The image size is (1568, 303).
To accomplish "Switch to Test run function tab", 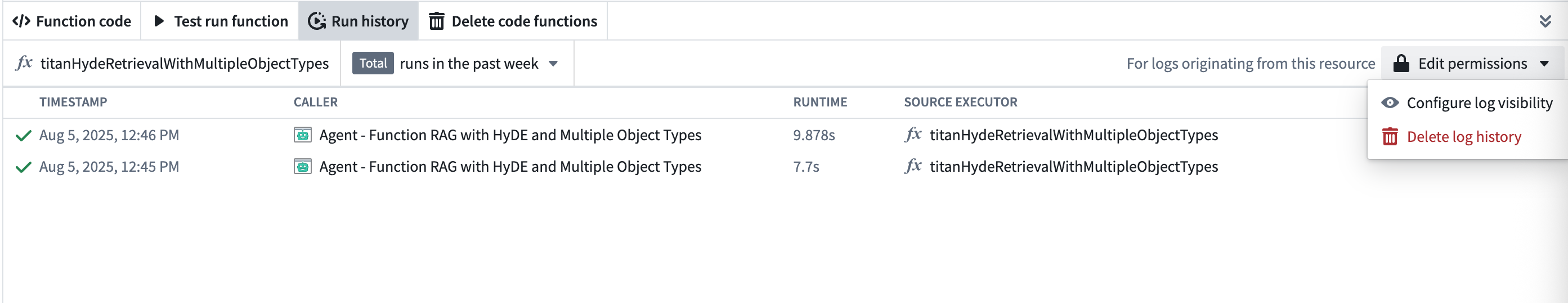I will [219, 21].
